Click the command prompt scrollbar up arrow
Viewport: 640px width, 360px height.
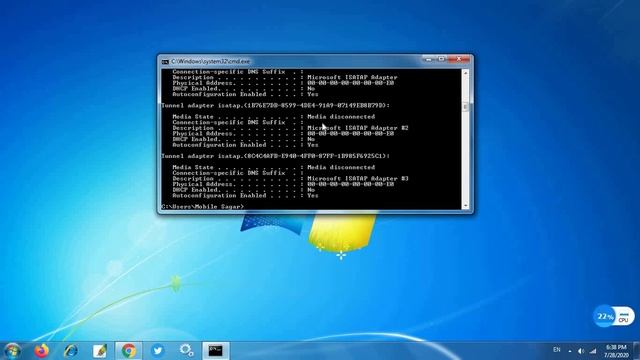tap(465, 73)
